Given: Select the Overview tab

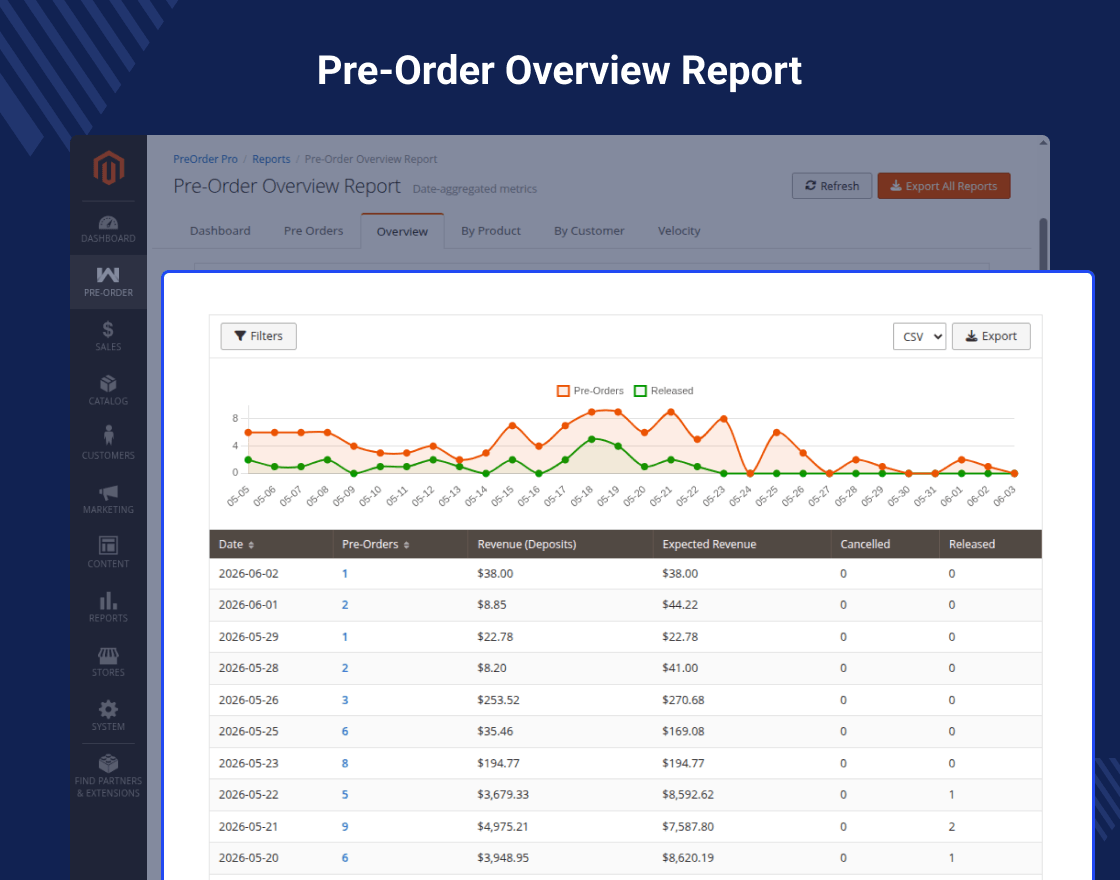Looking at the screenshot, I should click(402, 231).
